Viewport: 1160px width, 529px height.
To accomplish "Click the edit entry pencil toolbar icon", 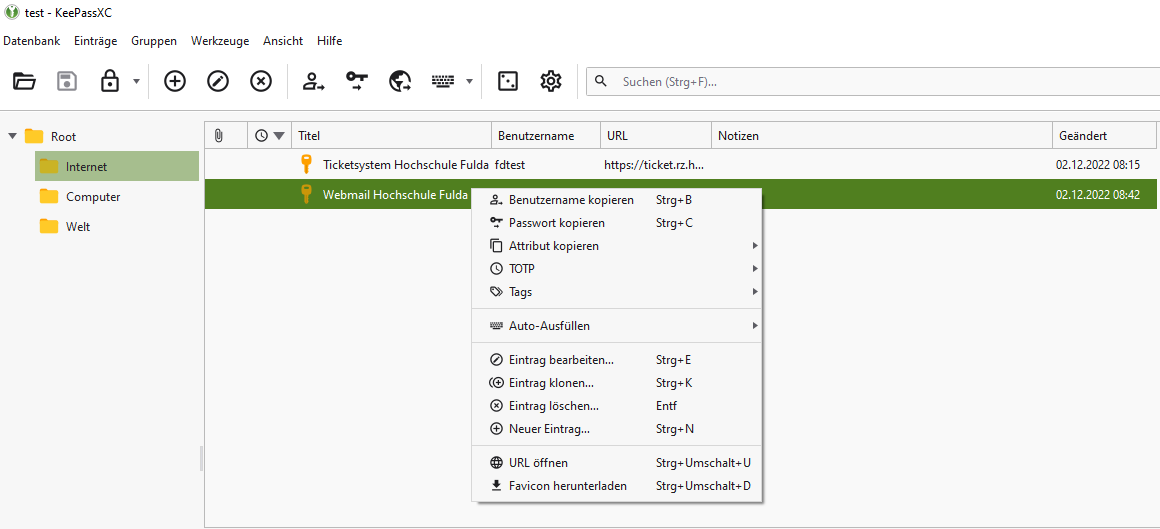I will point(218,82).
